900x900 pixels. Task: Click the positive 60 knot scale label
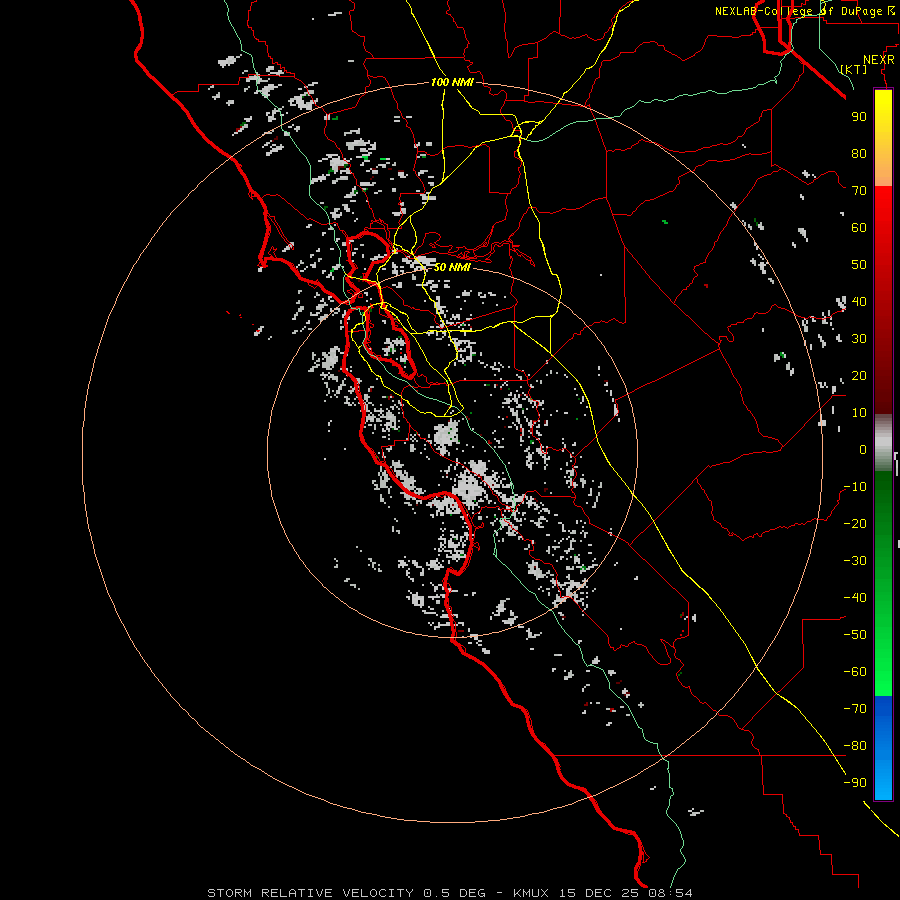point(859,228)
